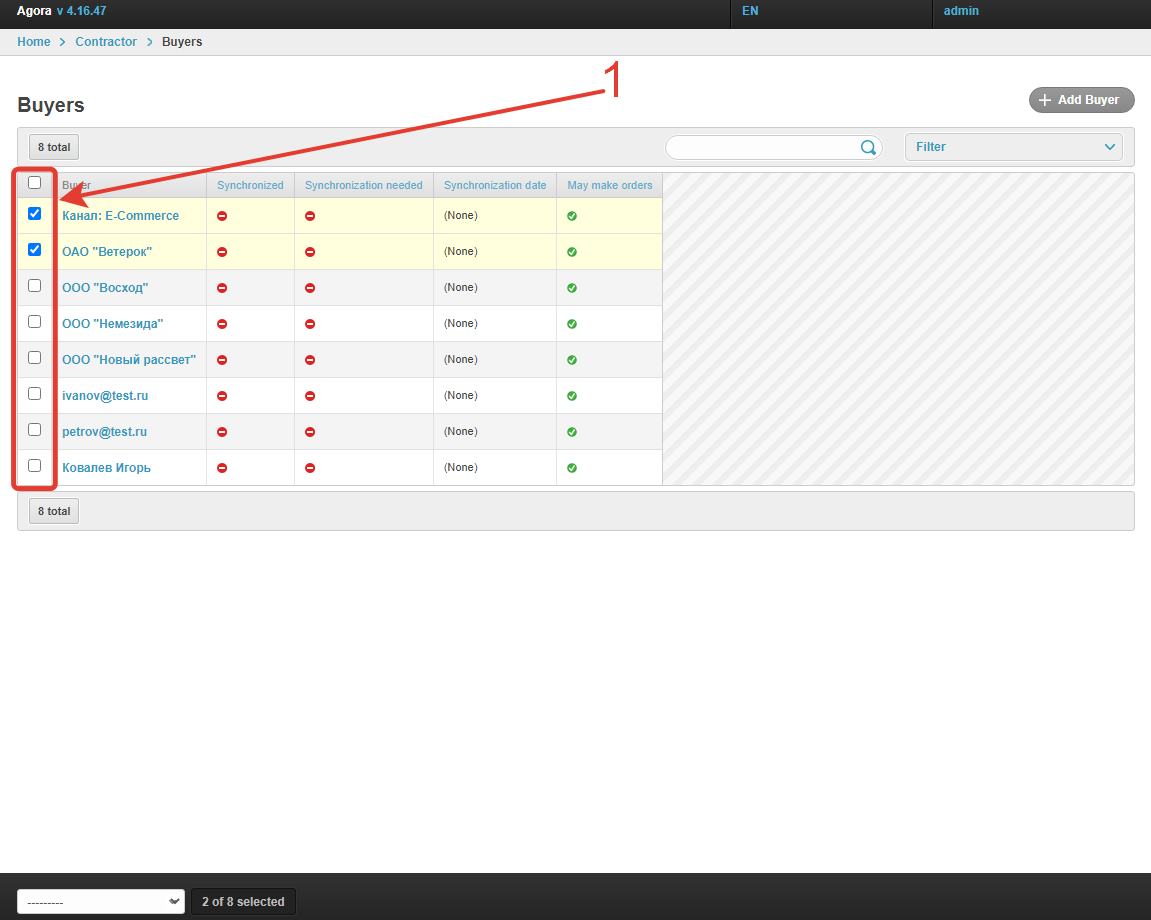Click red Synchronized icon for petrov@test.ru
Screen dimensions: 1151x920
tap(222, 432)
